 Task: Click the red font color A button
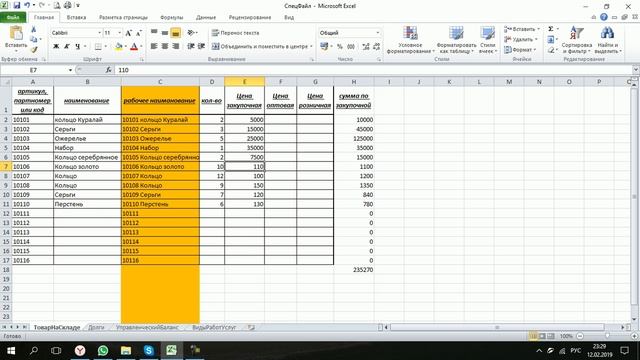[x=133, y=47]
